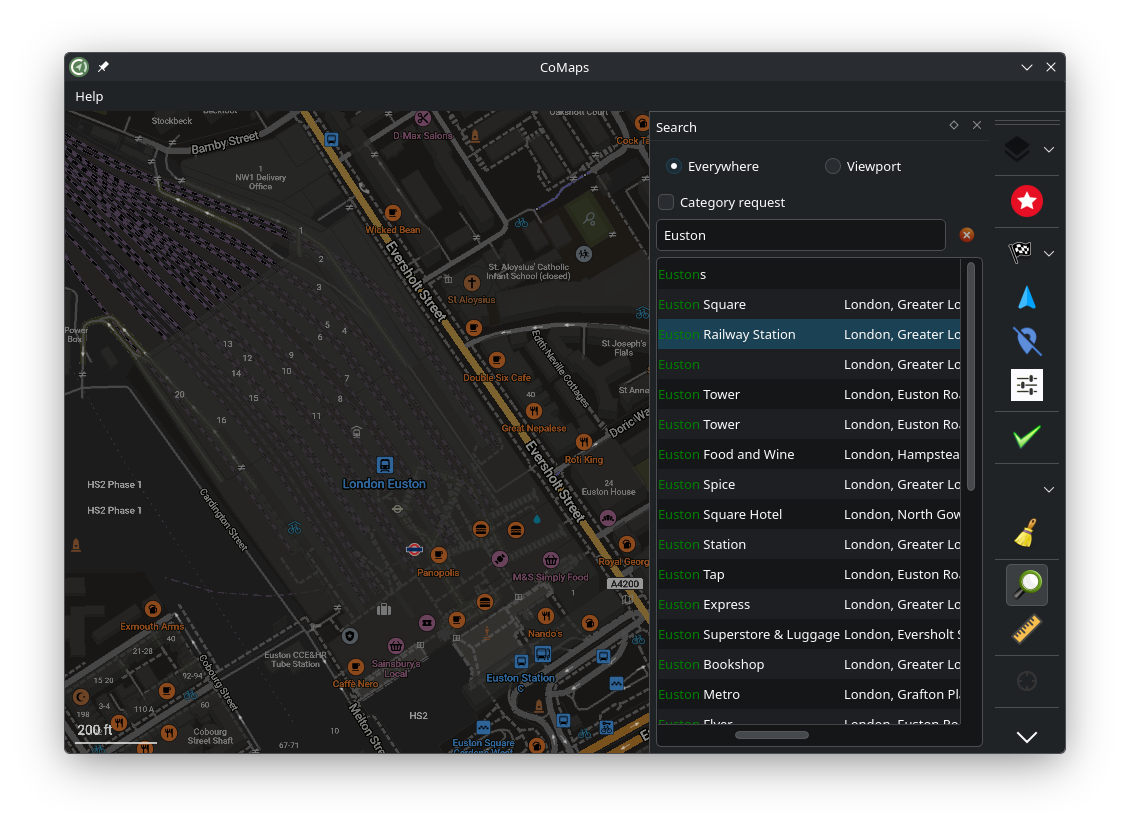Click the Underground roundel on the map
1130x830 pixels.
point(414,550)
